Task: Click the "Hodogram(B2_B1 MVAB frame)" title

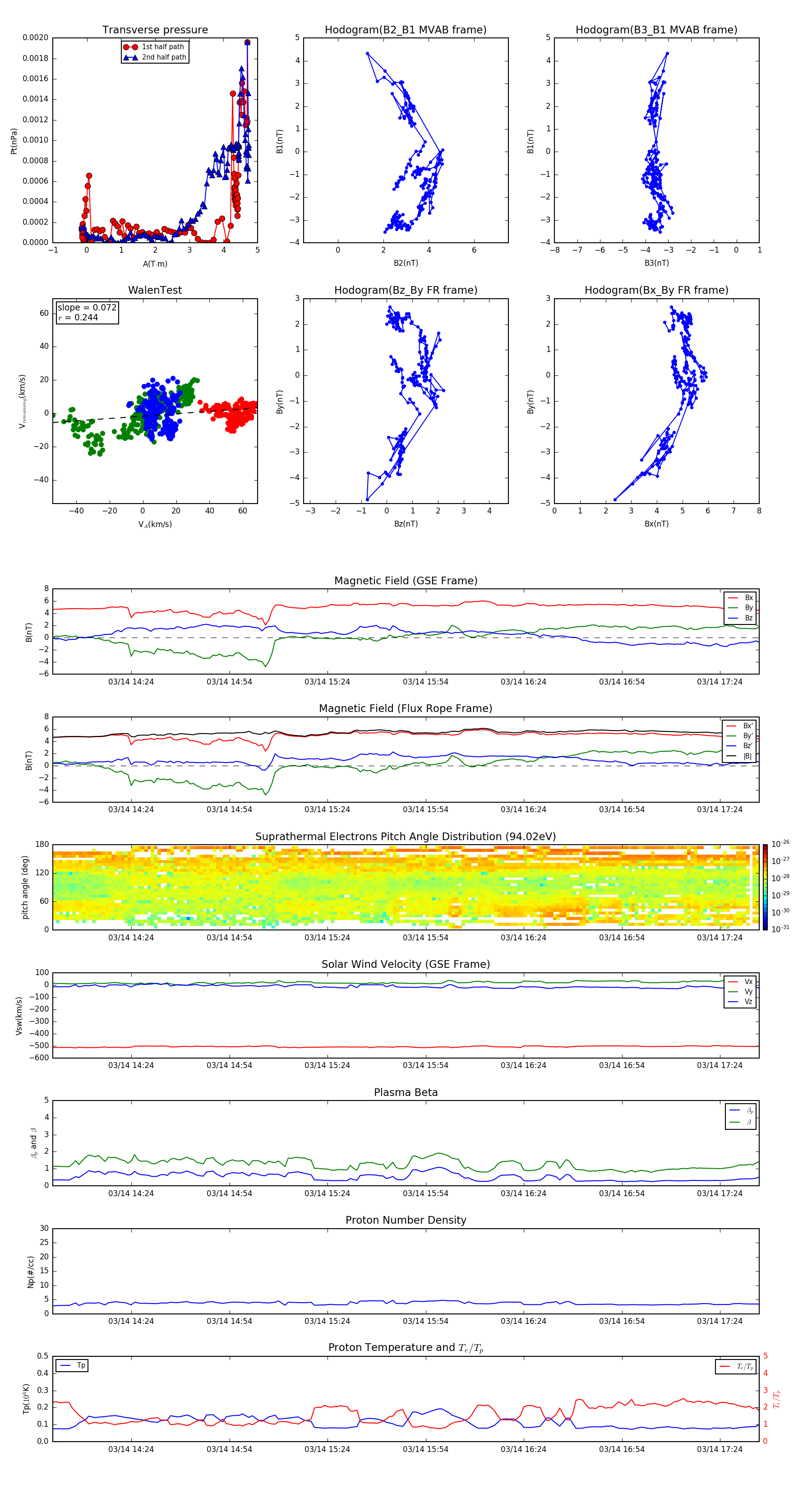Action: click(x=406, y=29)
